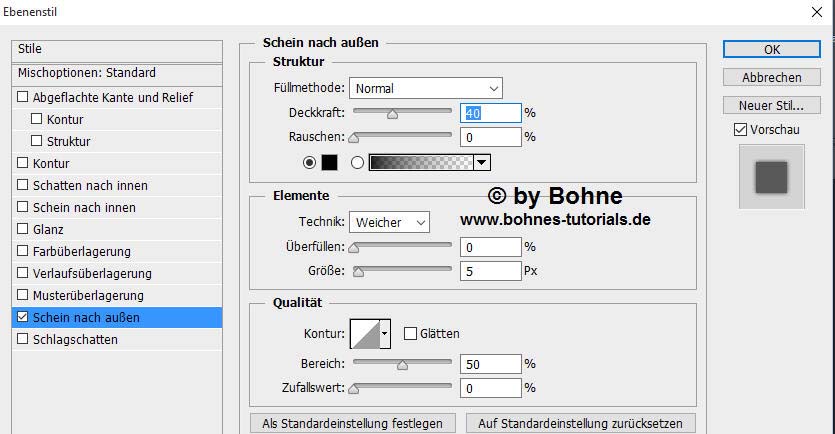Image resolution: width=835 pixels, height=434 pixels.
Task: Toggle the Vorschau preview checkbox
Action: (740, 129)
